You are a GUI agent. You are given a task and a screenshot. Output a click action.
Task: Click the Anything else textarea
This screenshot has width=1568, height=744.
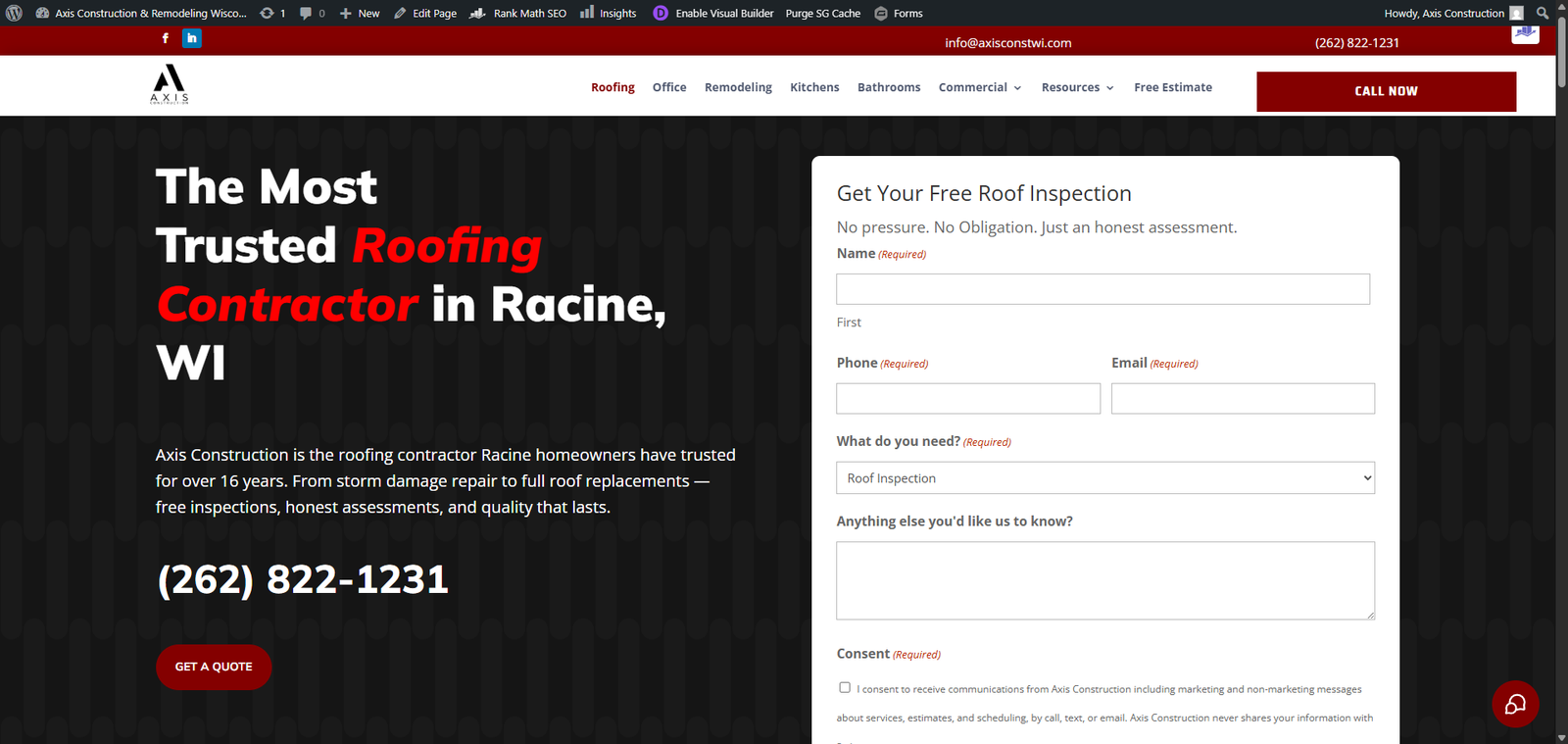(x=1105, y=580)
